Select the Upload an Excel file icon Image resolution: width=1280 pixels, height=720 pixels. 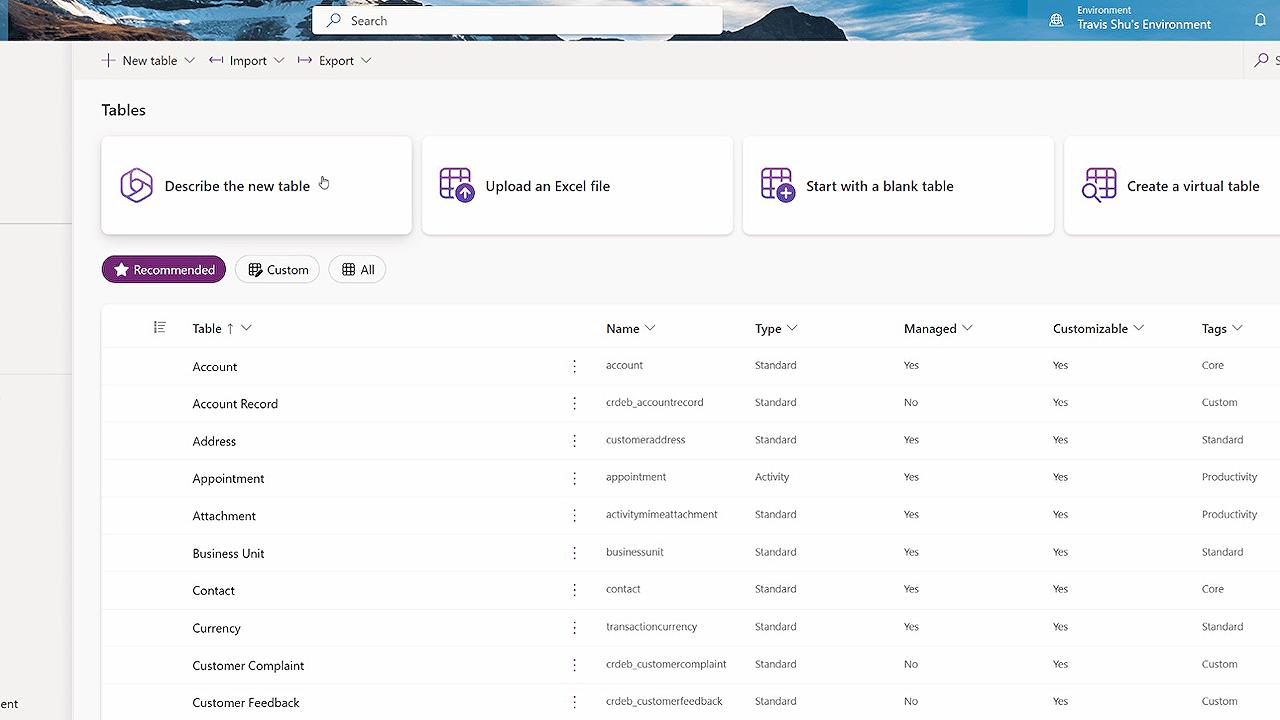tap(457, 184)
